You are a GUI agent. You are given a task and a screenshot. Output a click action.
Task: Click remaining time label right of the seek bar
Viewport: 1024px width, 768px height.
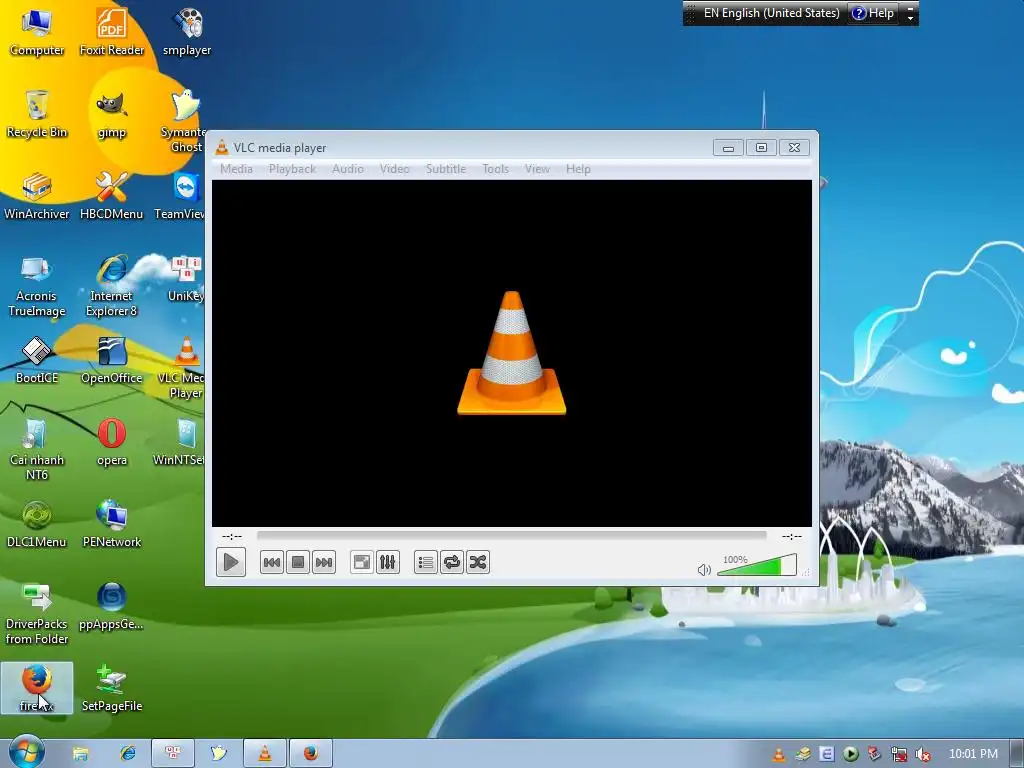coord(792,536)
